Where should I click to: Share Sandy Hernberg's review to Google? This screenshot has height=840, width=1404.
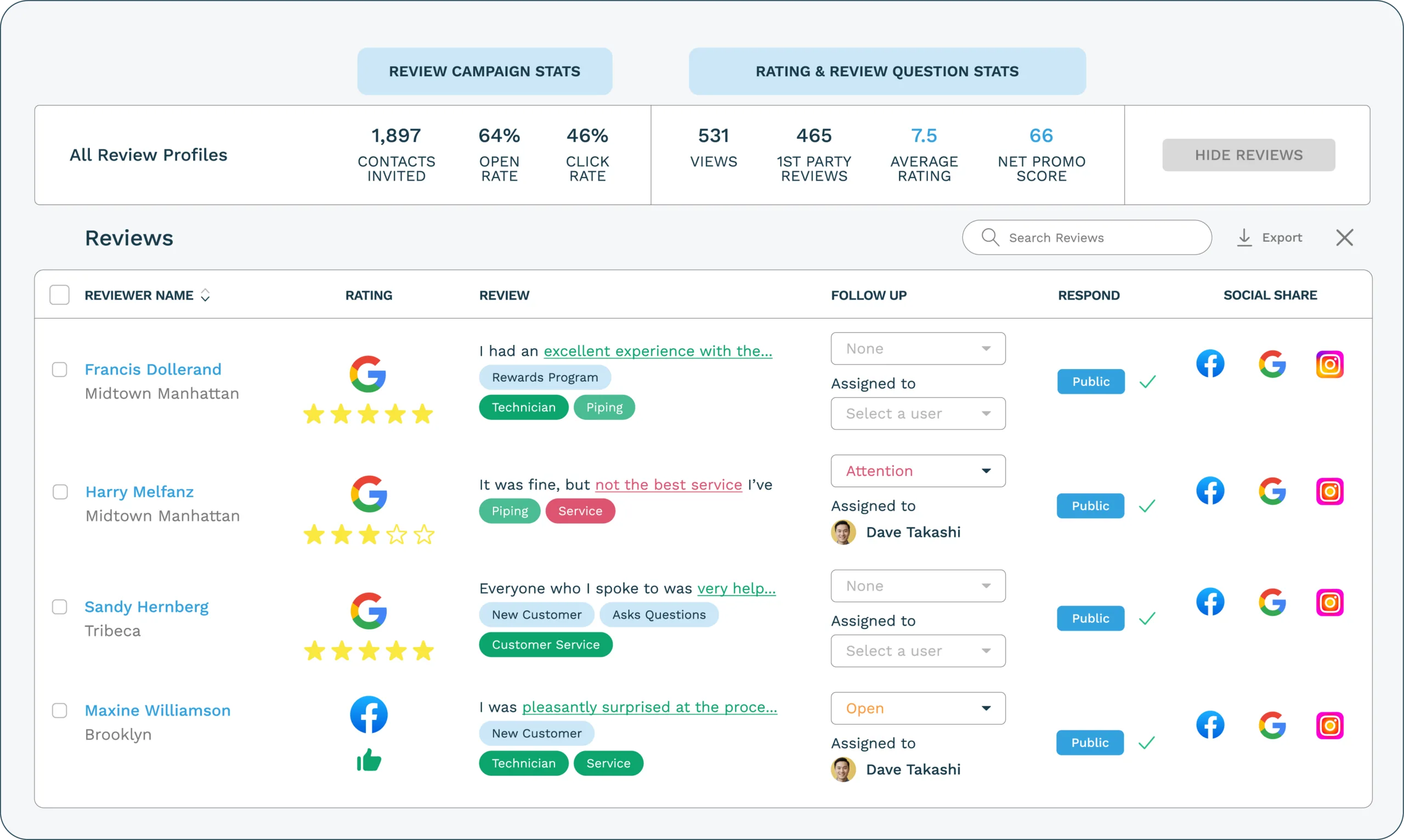1273,601
